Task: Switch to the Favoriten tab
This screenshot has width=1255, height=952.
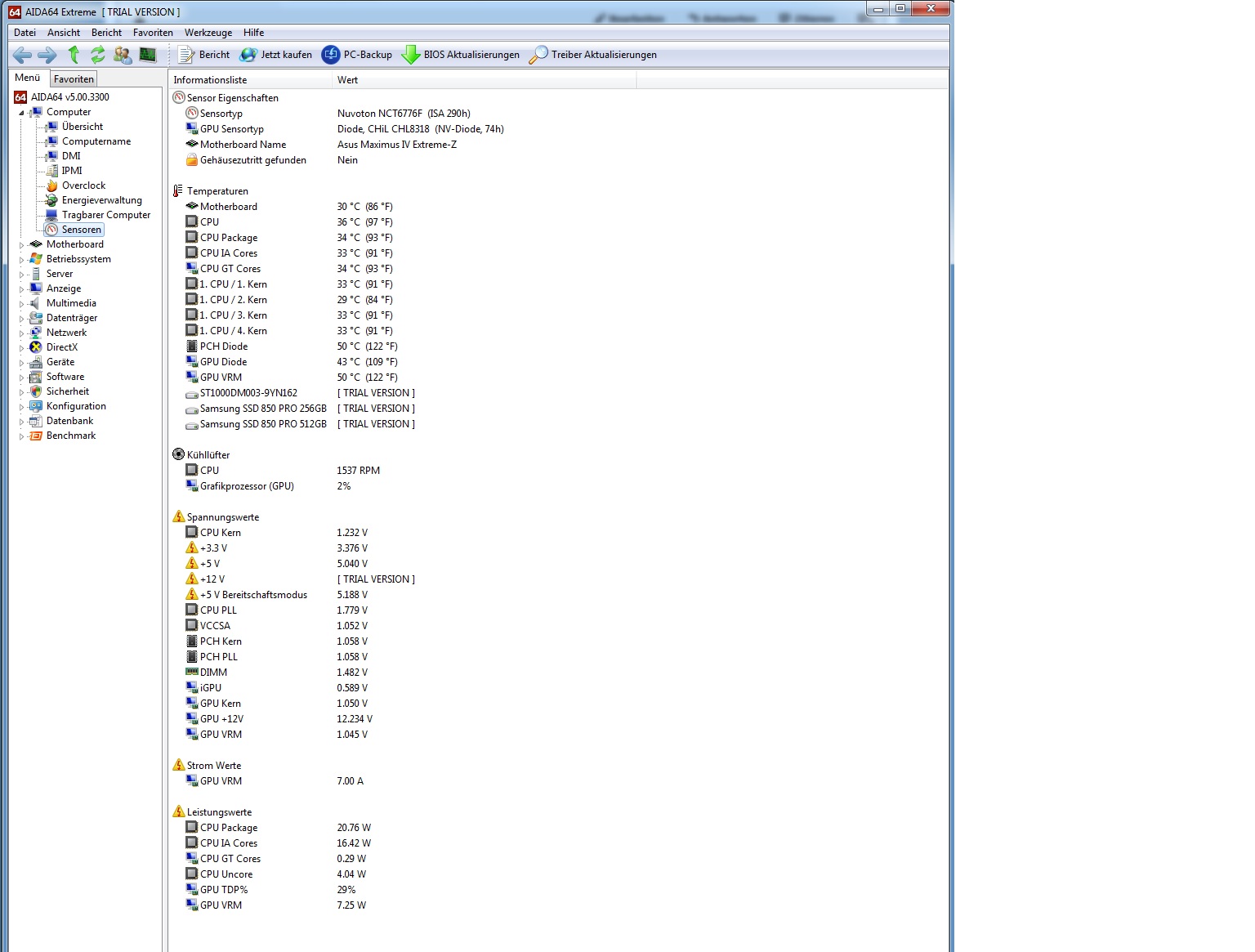Action: [x=74, y=79]
